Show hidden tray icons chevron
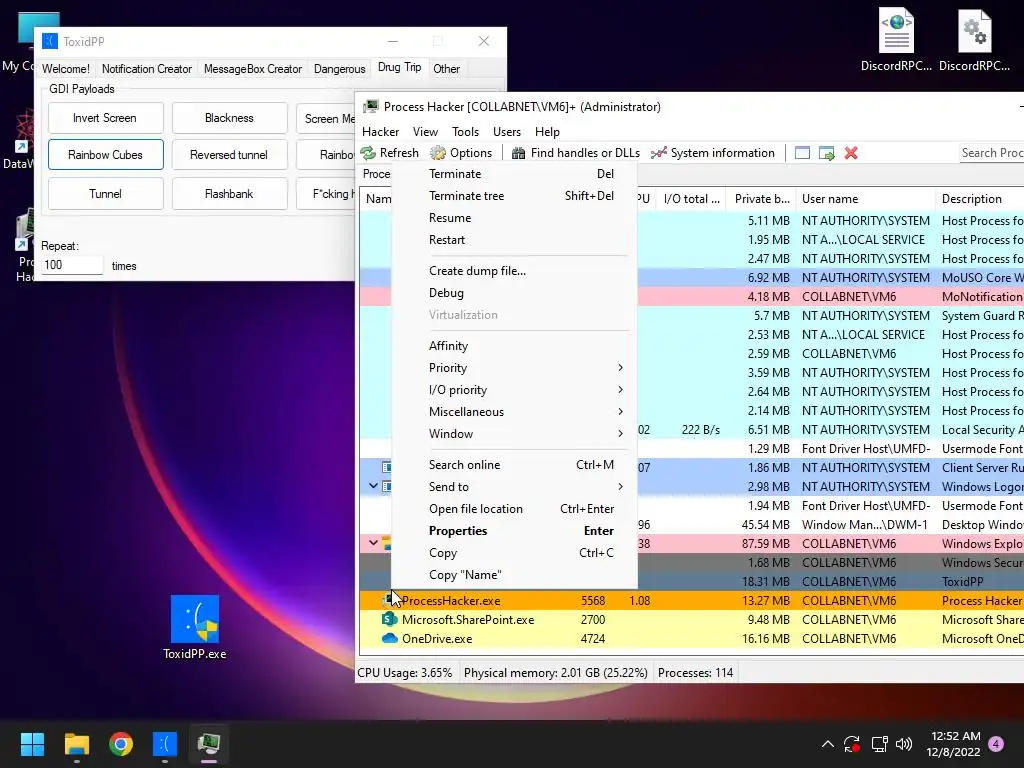The height and width of the screenshot is (768, 1024). click(827, 744)
